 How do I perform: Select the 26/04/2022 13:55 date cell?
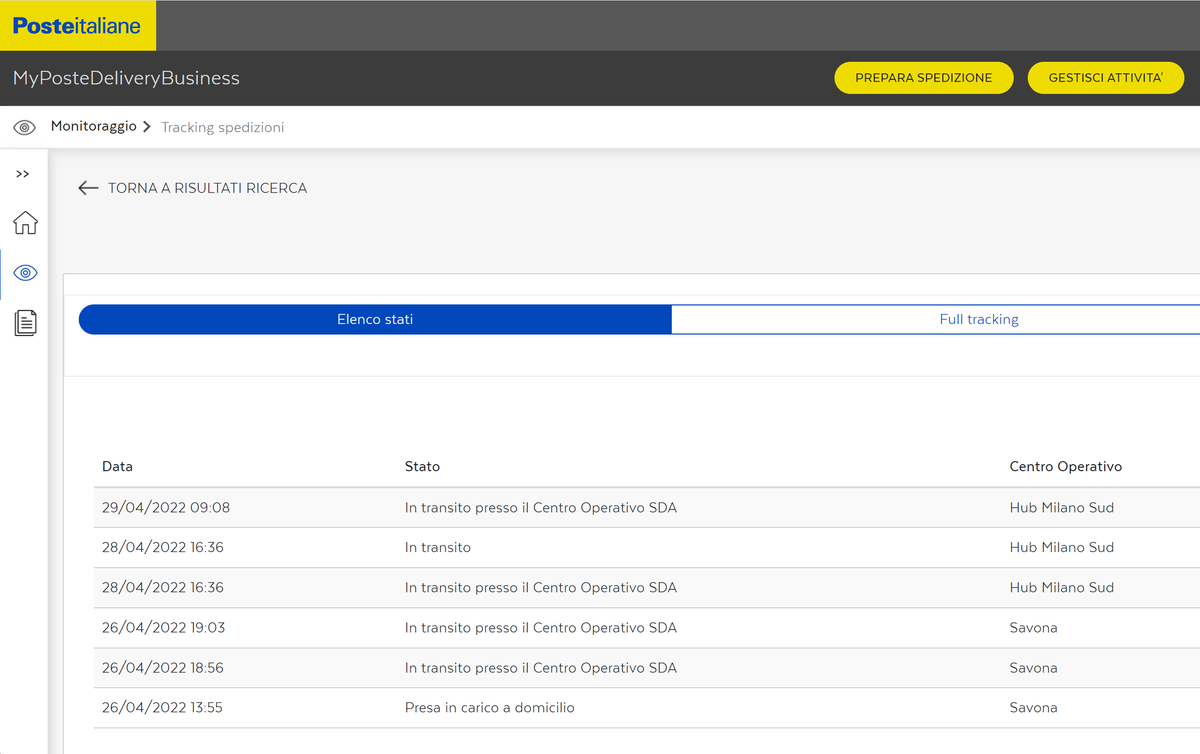click(x=162, y=708)
